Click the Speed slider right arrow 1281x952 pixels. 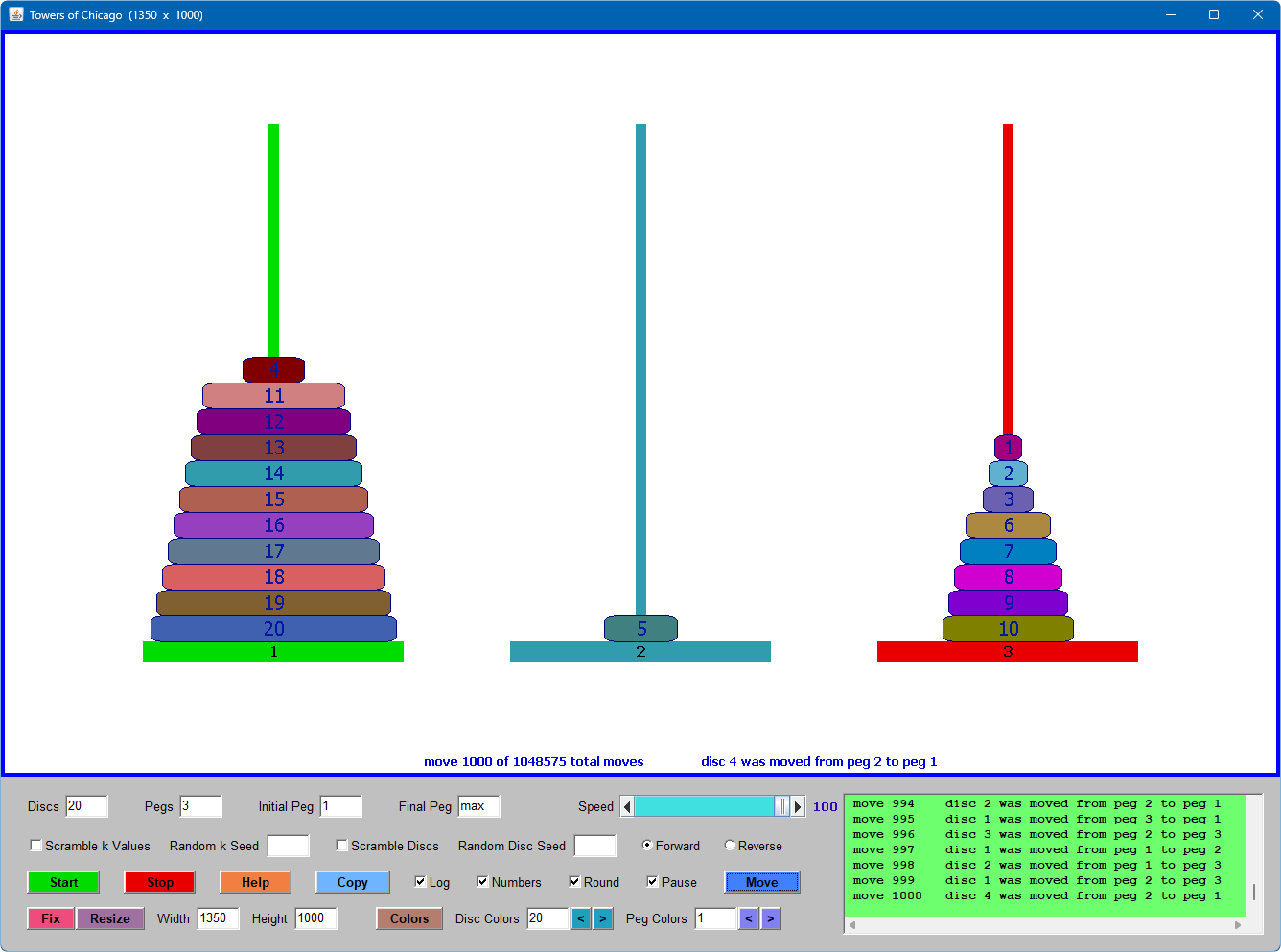798,807
